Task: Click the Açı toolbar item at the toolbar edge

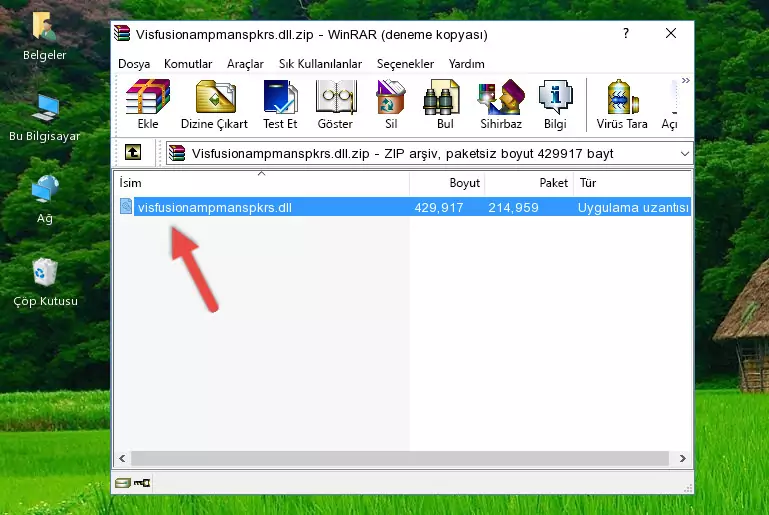Action: [x=670, y=104]
